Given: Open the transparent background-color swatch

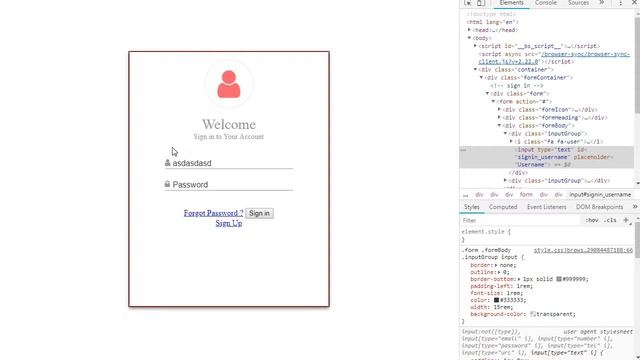Looking at the screenshot, I should (533, 314).
